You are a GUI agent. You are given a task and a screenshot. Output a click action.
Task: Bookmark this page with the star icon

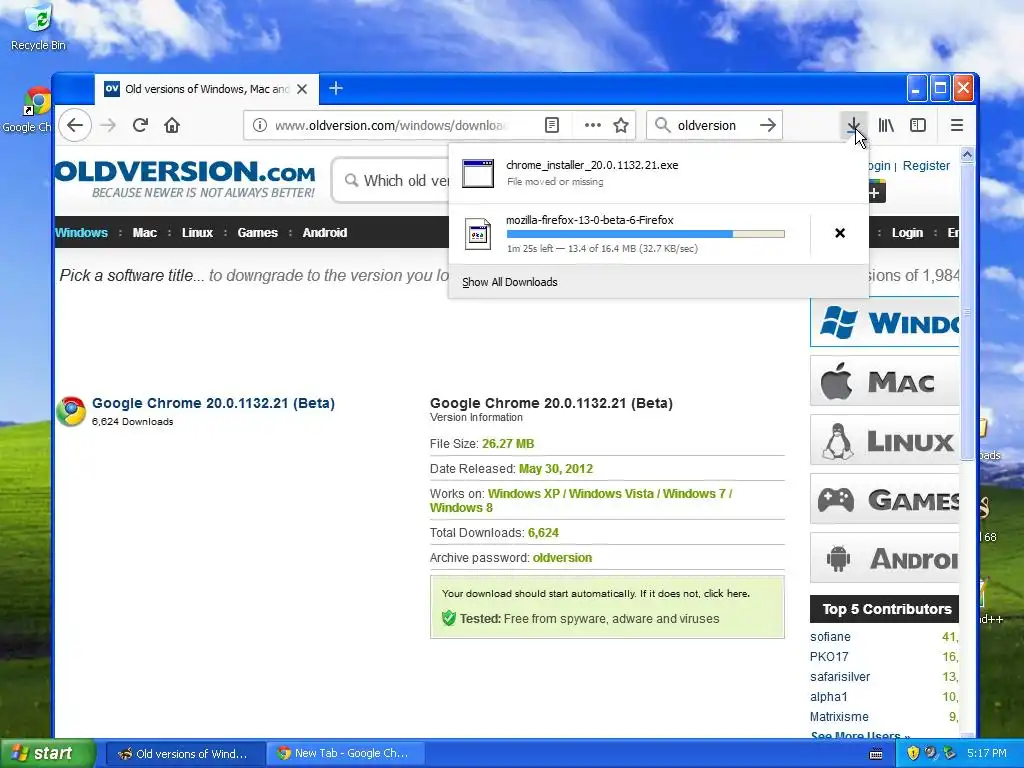621,125
